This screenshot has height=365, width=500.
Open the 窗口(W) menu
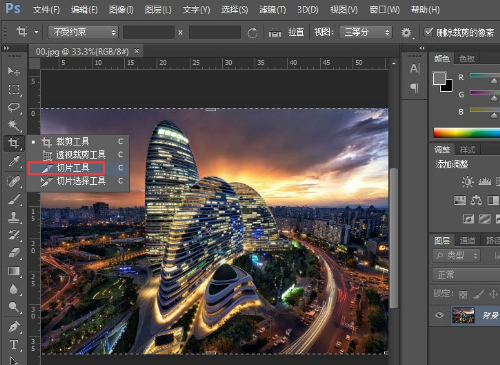tap(384, 10)
